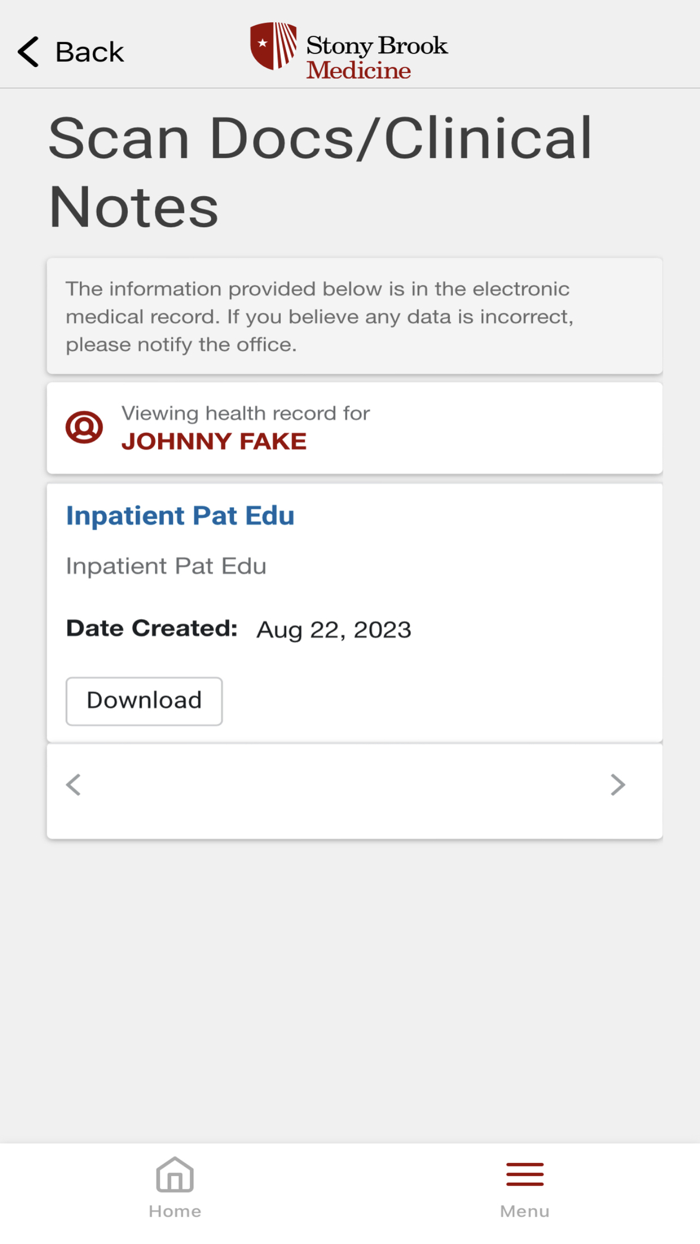Tap the Stony Brook Medicine header branding
This screenshot has width=700, height=1244.
click(350, 48)
